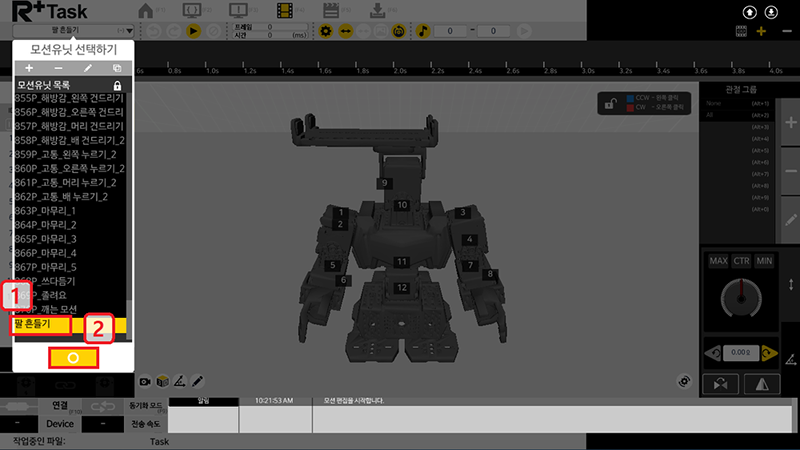The image size is (800, 450).
Task: Toggle the padlock in CCW/CW legend
Action: [x=607, y=101]
